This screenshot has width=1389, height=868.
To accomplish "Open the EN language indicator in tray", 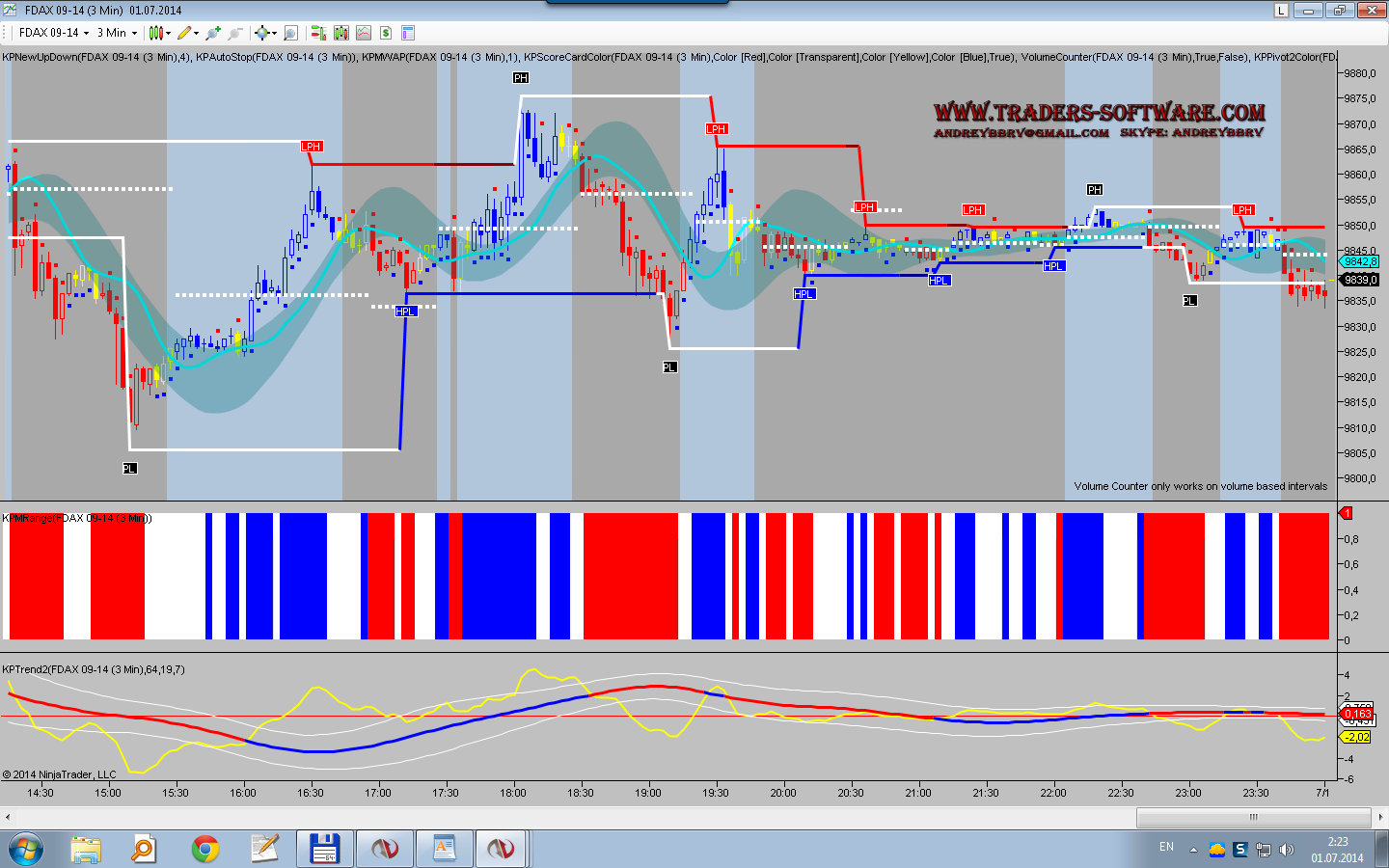I will pos(1166,848).
